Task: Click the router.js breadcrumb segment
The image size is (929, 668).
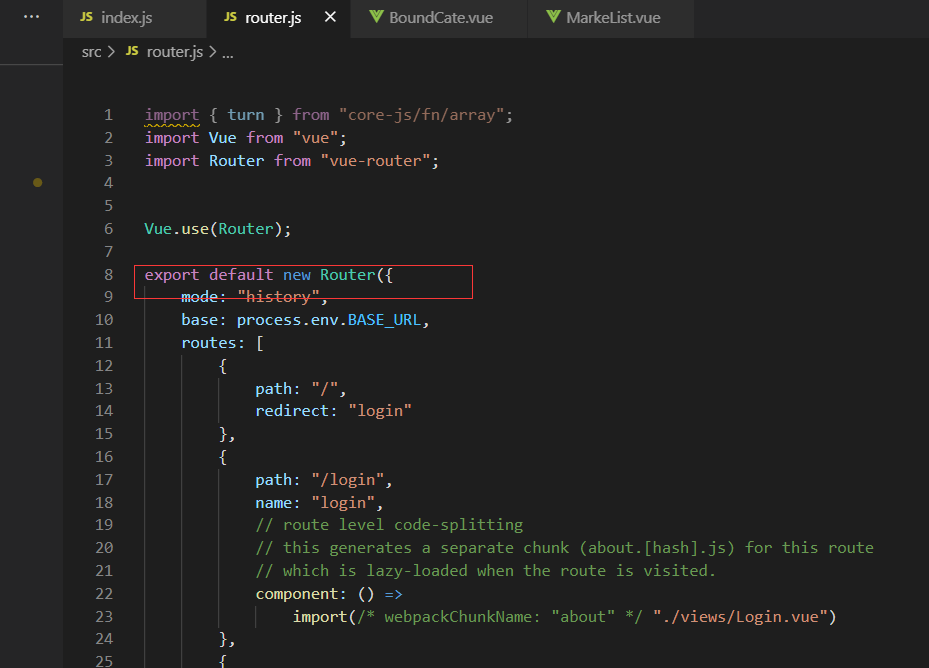Action: click(174, 52)
